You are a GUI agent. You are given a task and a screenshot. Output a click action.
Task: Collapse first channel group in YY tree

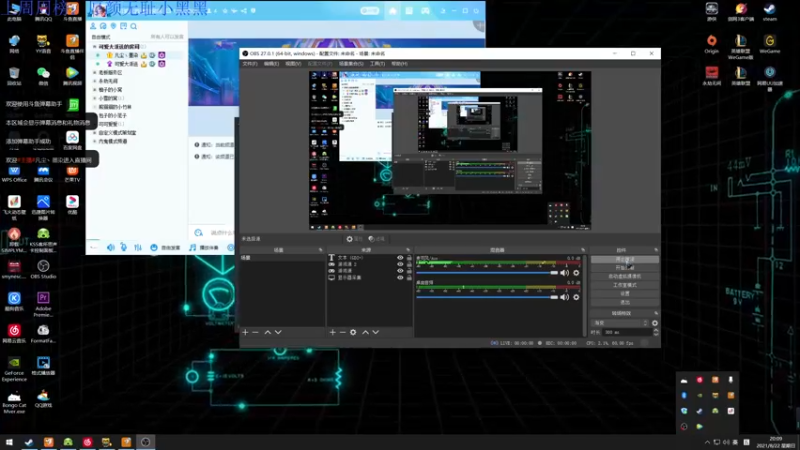pos(94,46)
